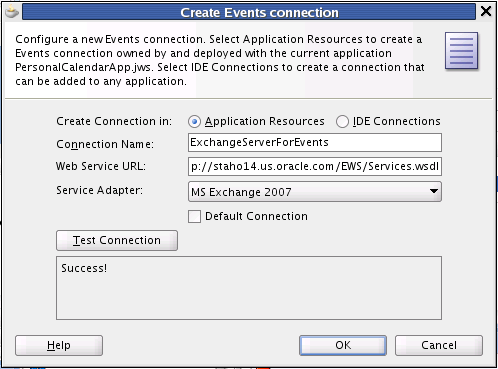Click the Web Service URL label
This screenshot has height=369, width=498.
coord(101,166)
